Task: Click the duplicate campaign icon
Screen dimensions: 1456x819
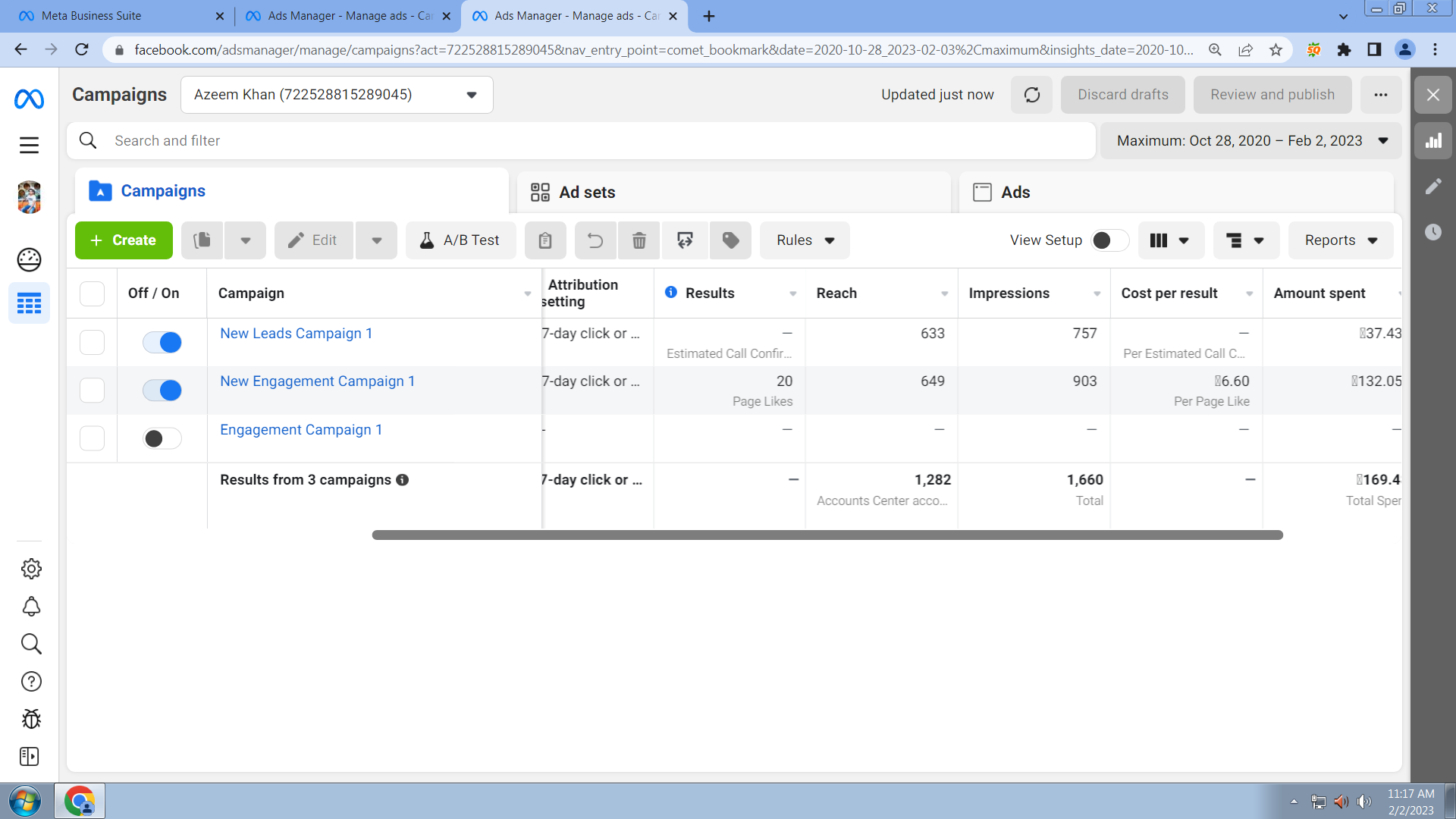Action: (x=202, y=240)
